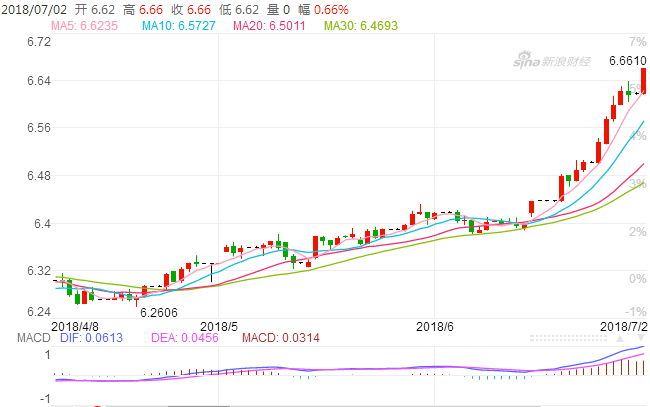Click the 2018/4/8 start date label
The height and width of the screenshot is (407, 650).
[x=75, y=326]
